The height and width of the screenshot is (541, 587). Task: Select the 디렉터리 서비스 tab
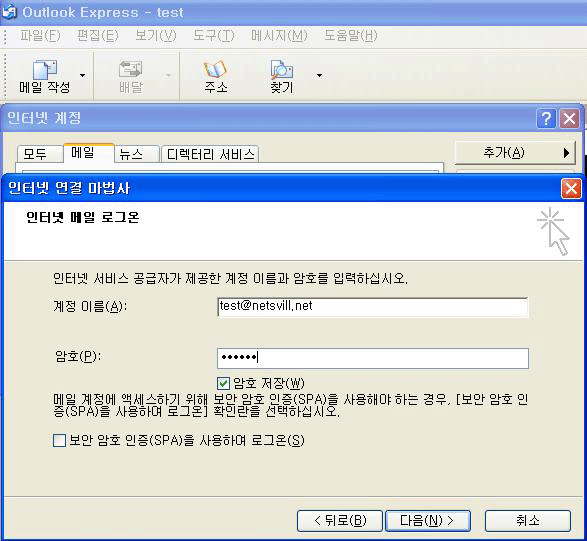tap(210, 154)
